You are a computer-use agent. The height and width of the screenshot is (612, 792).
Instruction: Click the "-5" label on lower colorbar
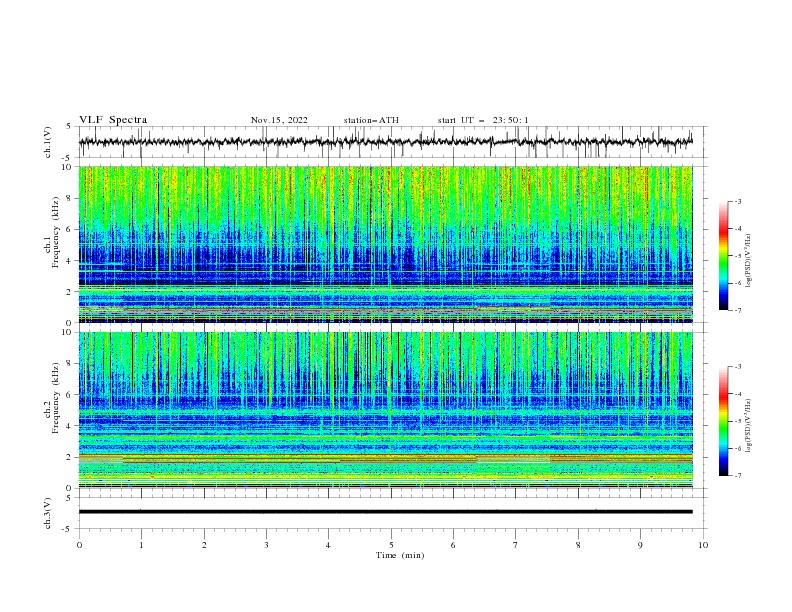click(738, 421)
